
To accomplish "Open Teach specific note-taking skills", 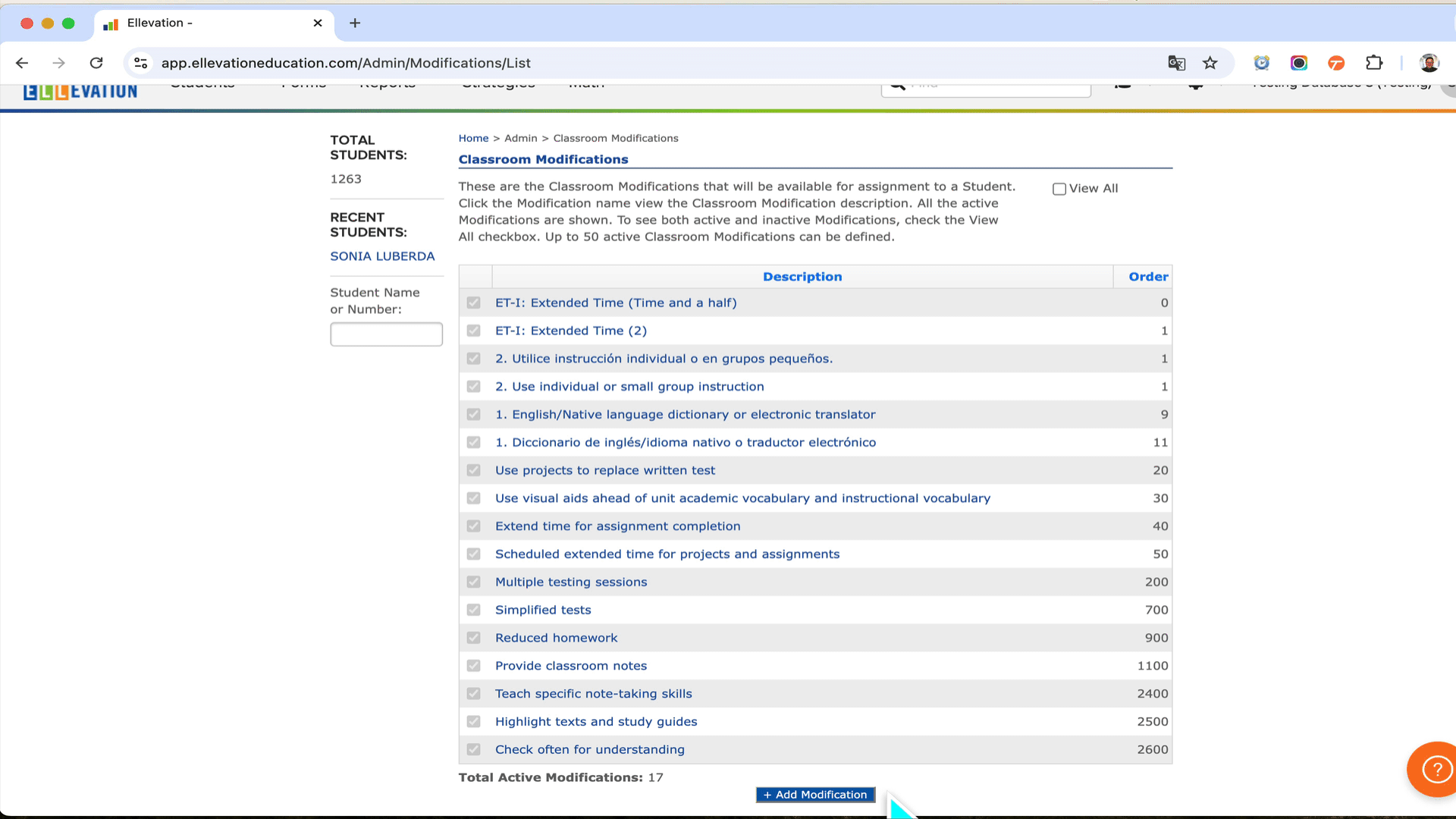I will (x=593, y=694).
